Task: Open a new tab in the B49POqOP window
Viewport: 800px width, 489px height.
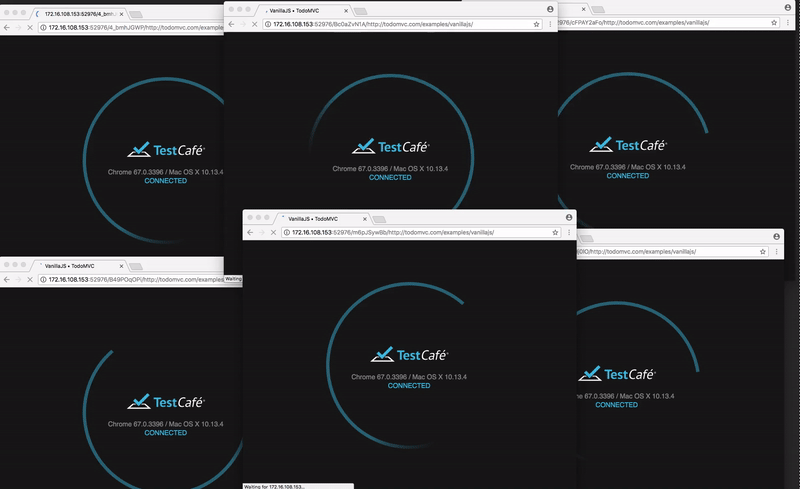Action: tap(136, 266)
